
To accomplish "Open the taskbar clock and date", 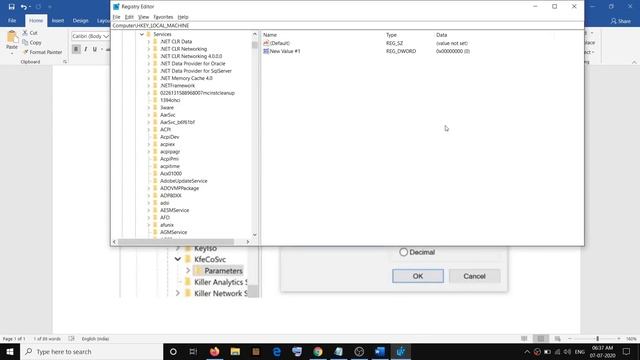I will 602,351.
